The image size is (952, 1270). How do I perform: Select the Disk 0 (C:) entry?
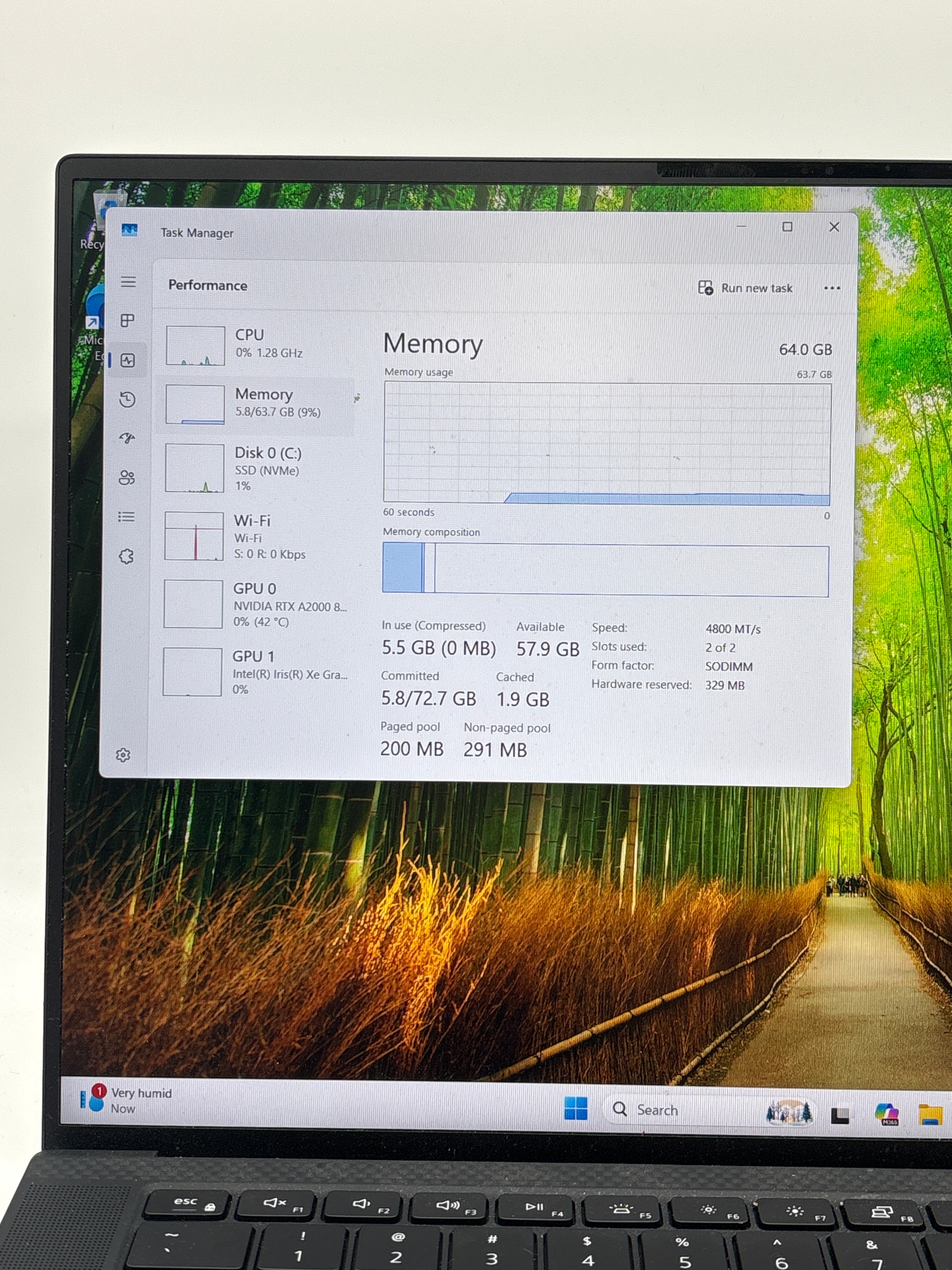pos(256,468)
